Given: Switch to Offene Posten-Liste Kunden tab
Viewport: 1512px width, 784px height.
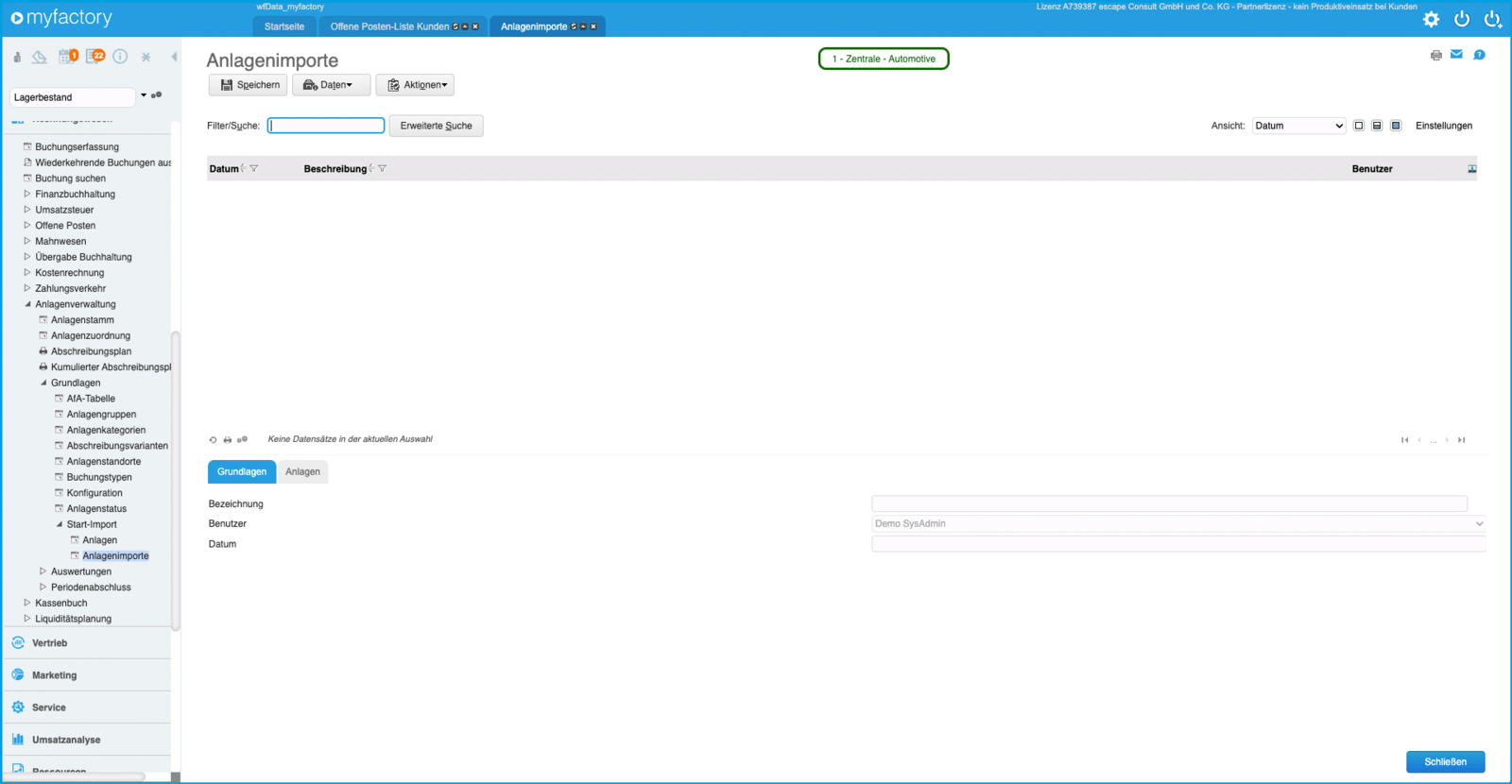Looking at the screenshot, I should pos(389,26).
